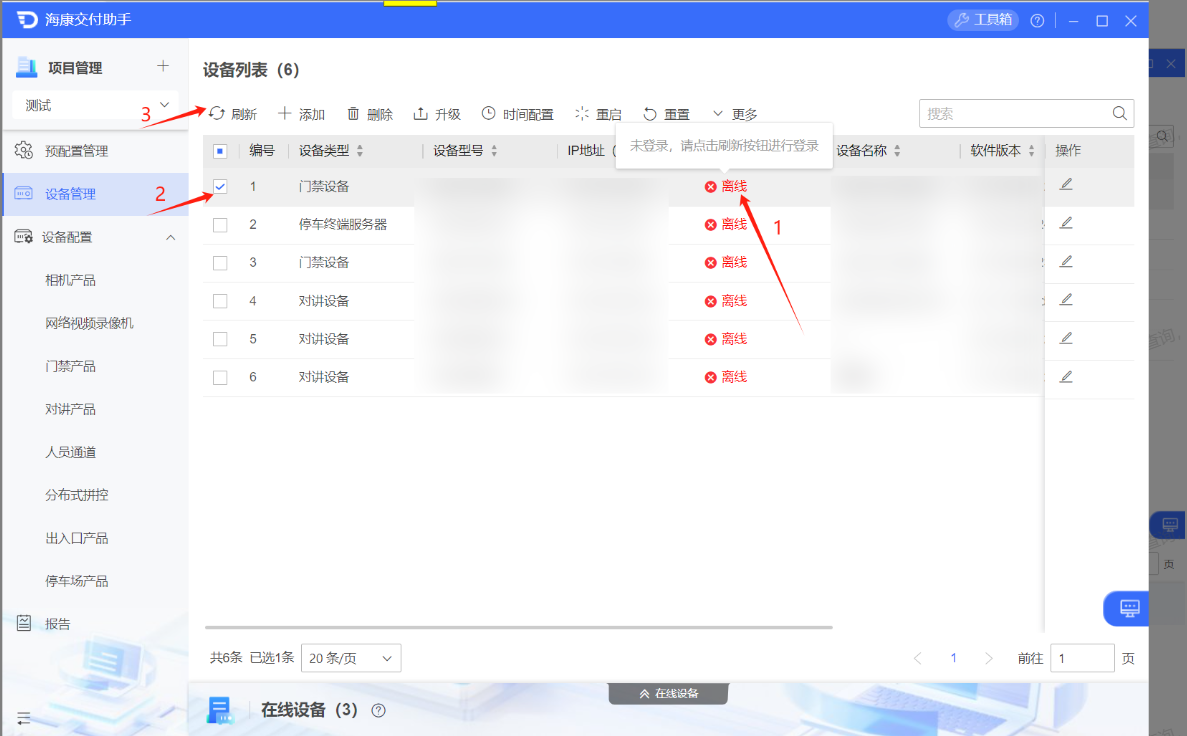
Task: Click 停车终端服务器 device type cell
Action: 343,224
